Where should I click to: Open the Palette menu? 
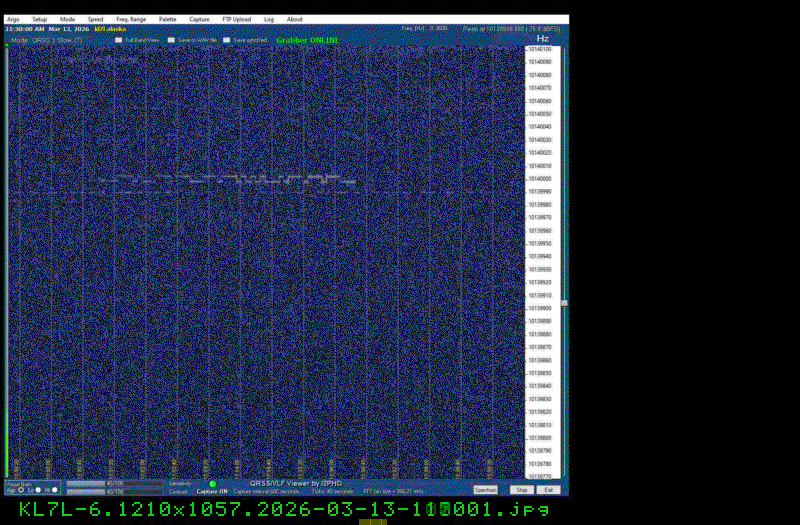point(168,19)
